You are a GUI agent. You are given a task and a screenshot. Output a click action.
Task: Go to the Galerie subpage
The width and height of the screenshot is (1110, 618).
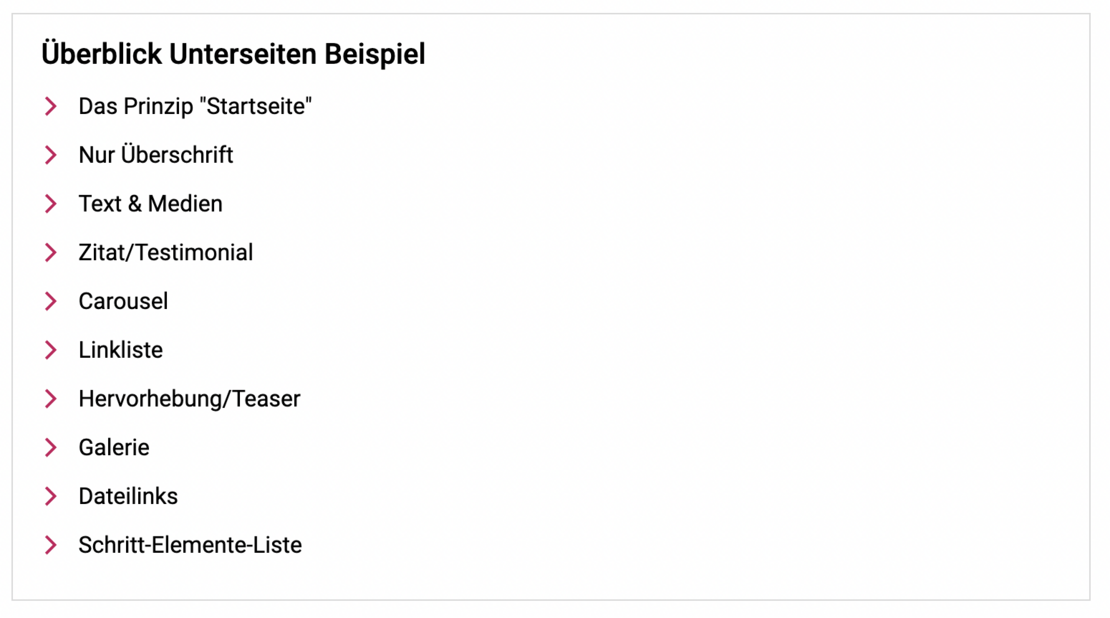click(114, 448)
